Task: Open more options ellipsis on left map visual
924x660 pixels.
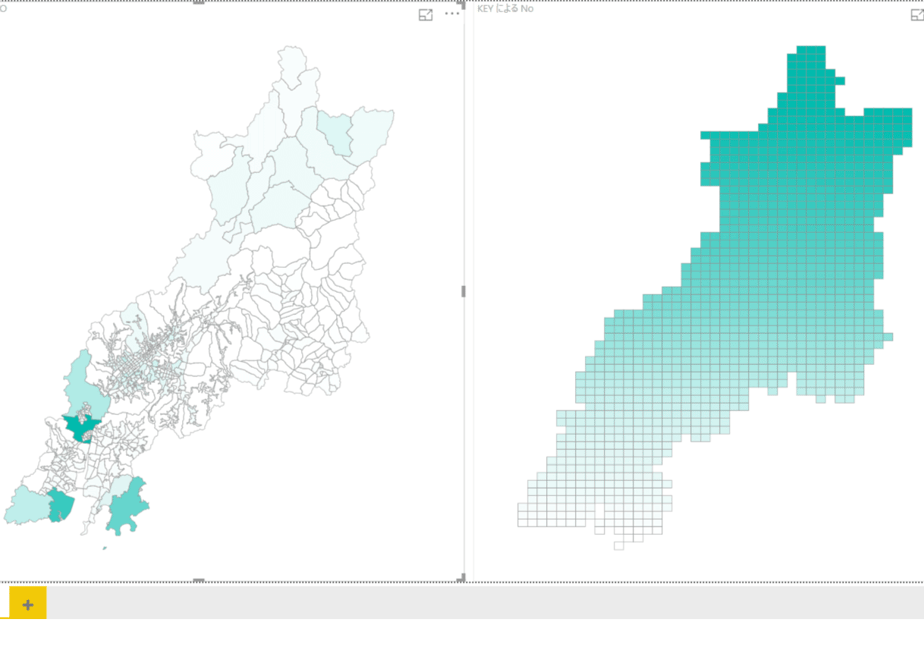Action: (452, 14)
